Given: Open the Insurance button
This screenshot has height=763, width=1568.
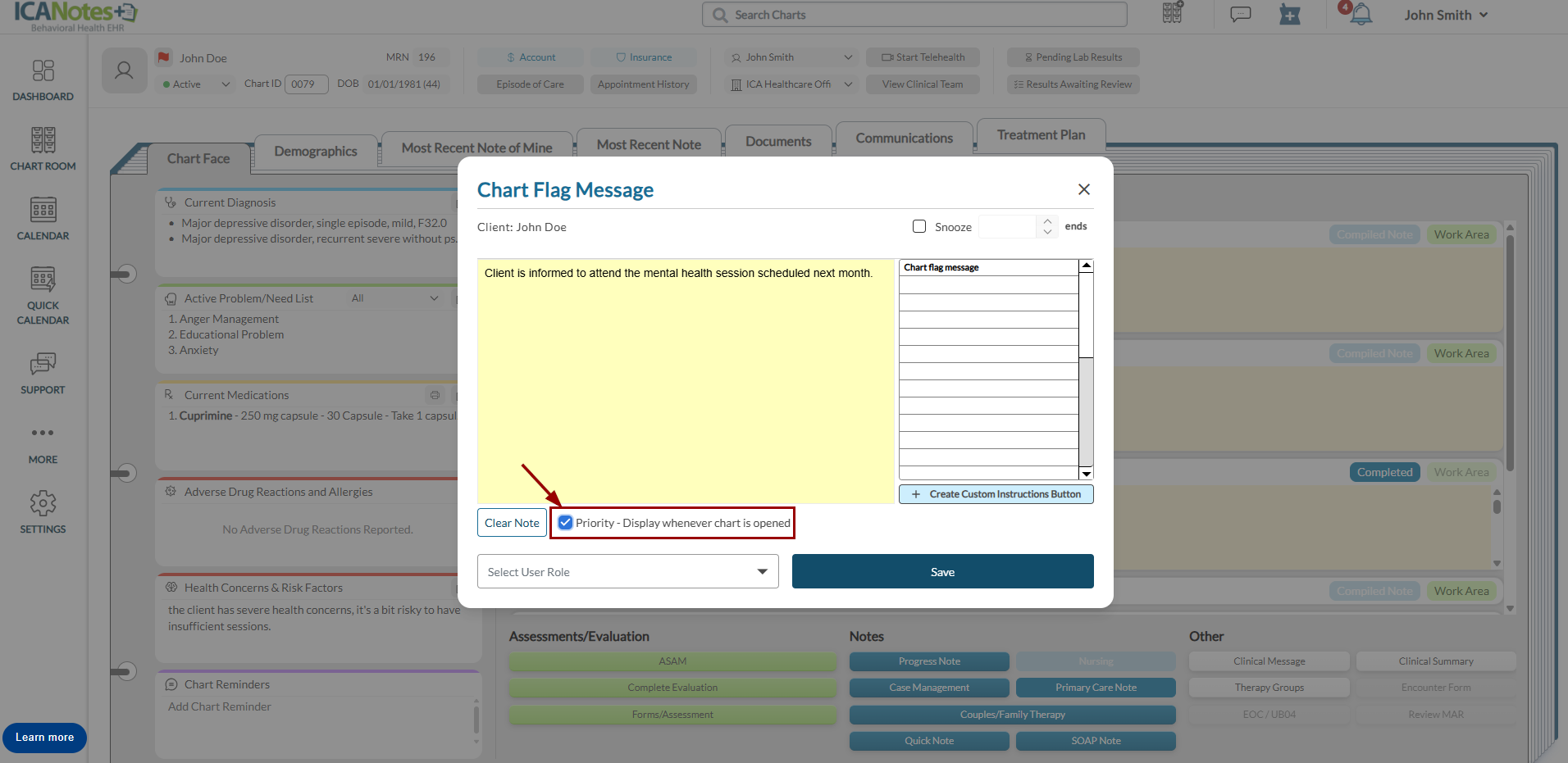Looking at the screenshot, I should [x=644, y=57].
